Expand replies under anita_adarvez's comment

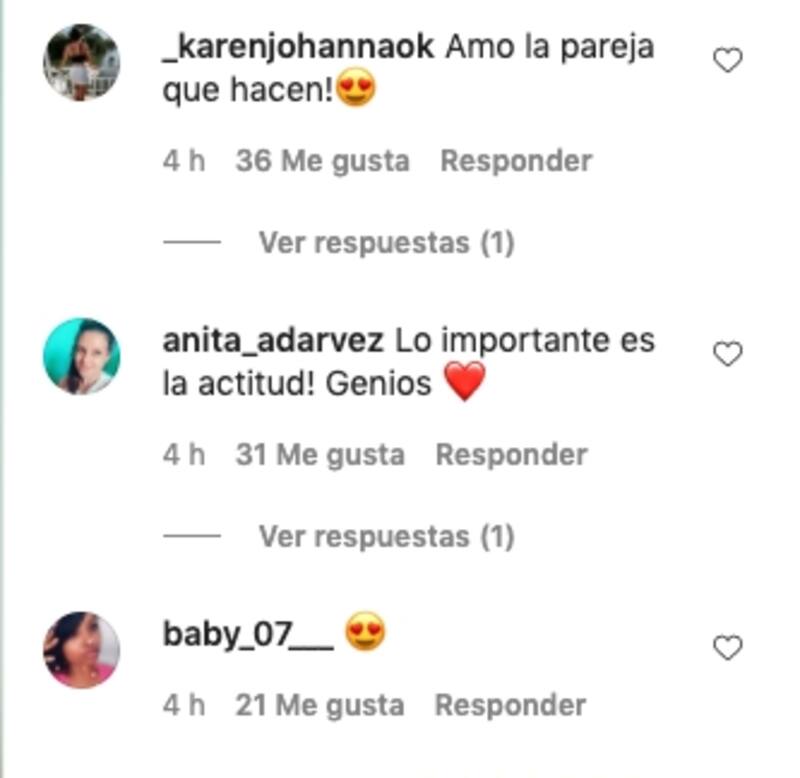tap(386, 536)
